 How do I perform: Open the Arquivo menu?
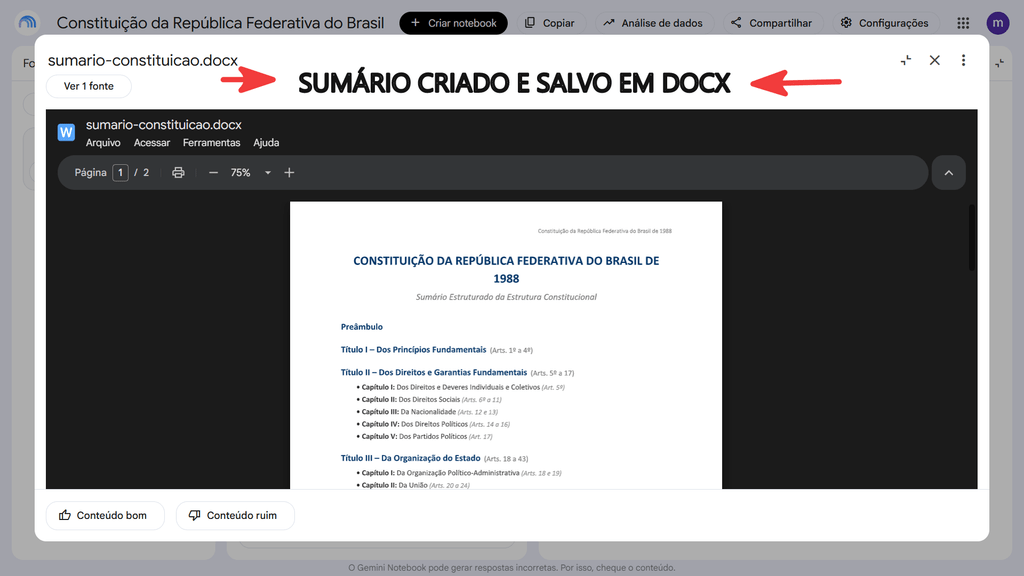pos(103,142)
